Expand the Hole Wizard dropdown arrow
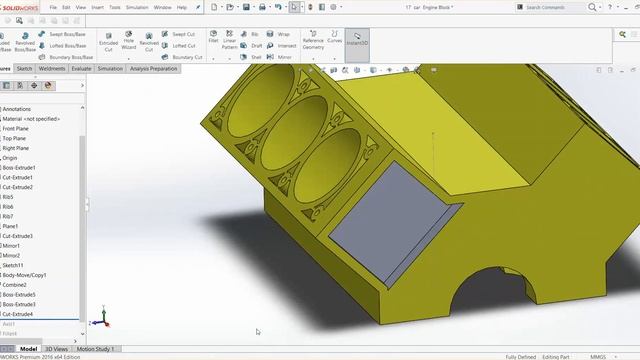 pyautogui.click(x=129, y=59)
